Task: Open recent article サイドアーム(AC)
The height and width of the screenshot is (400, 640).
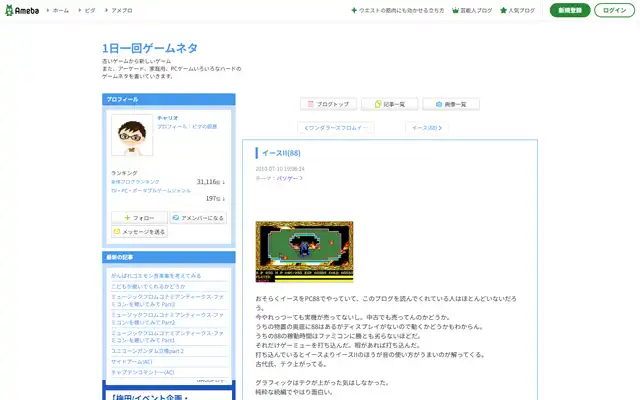Action: 132,362
